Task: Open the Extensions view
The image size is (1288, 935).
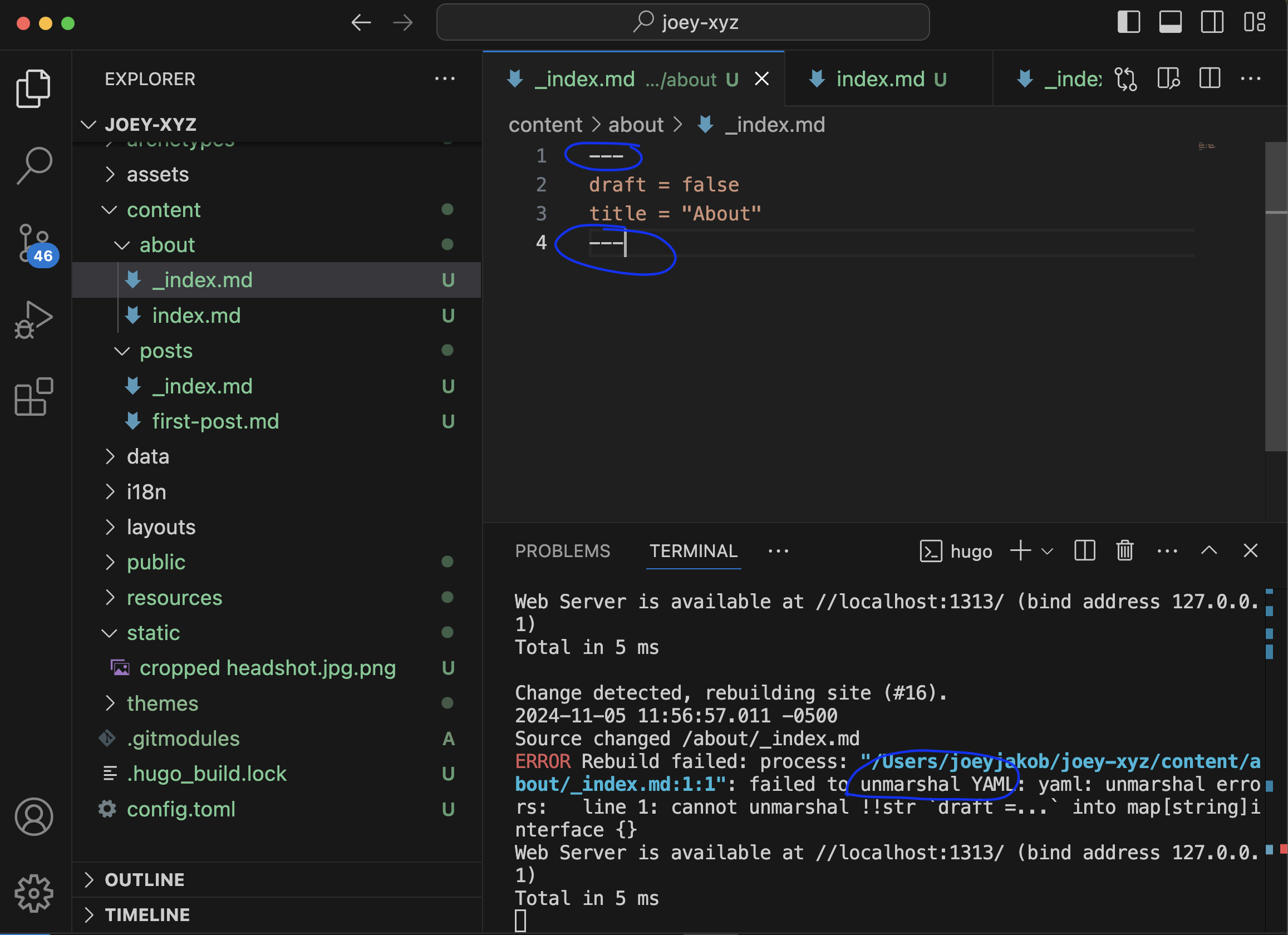Action: pyautogui.click(x=34, y=397)
